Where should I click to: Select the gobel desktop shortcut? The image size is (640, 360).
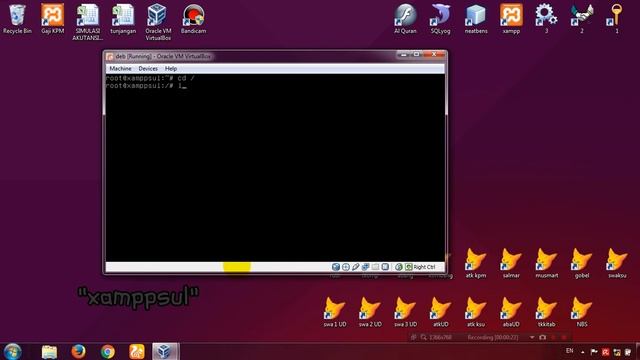(582, 263)
